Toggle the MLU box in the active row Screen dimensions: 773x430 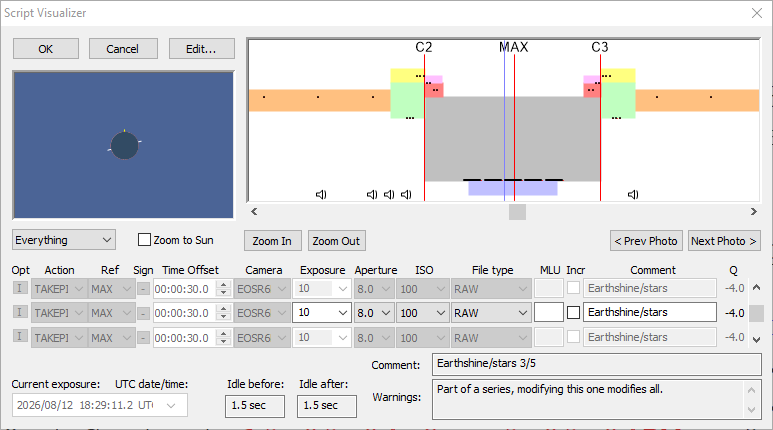coord(548,313)
